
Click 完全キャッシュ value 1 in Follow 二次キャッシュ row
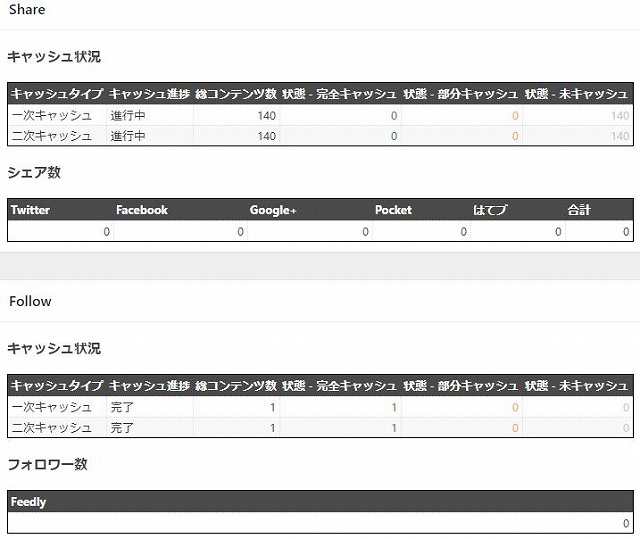394,428
